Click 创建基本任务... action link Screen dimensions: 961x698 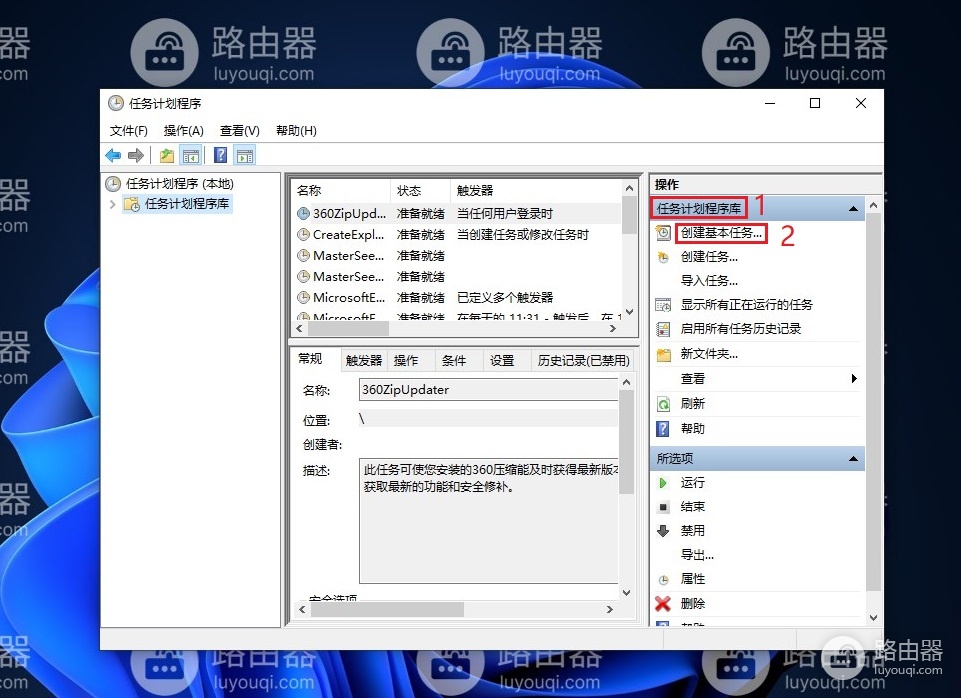coord(721,233)
